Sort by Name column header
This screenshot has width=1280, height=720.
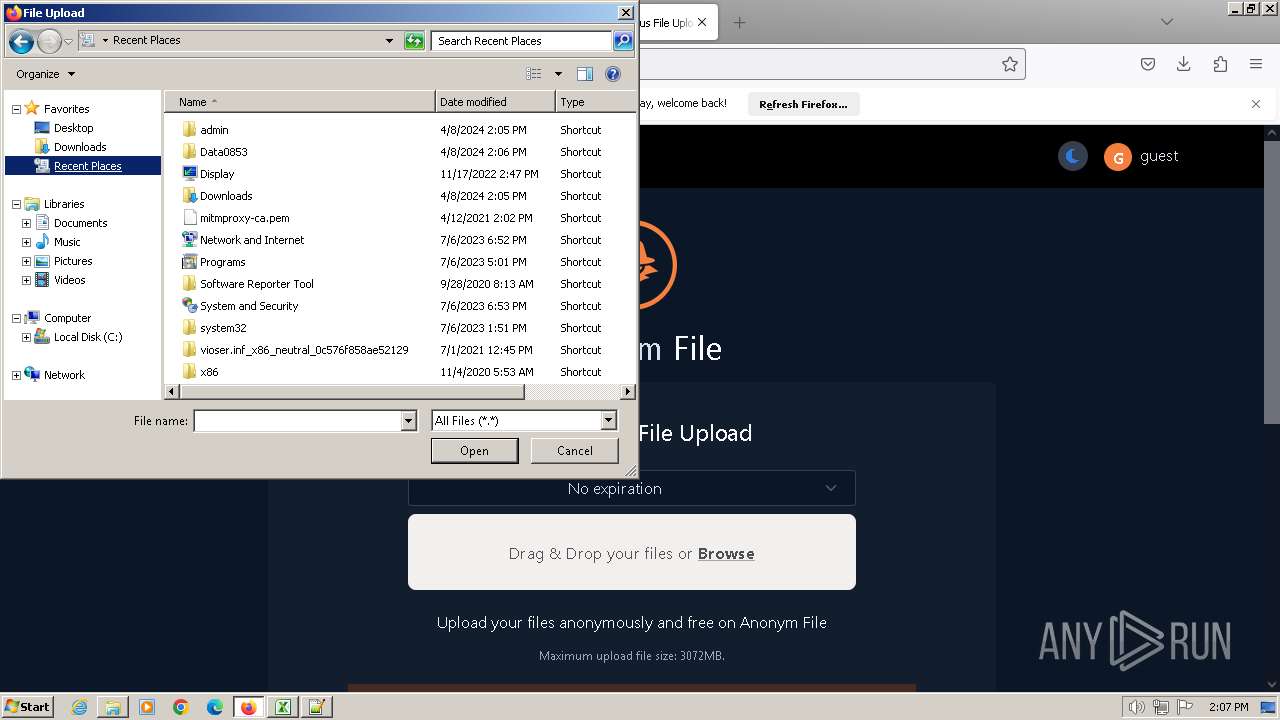(299, 102)
